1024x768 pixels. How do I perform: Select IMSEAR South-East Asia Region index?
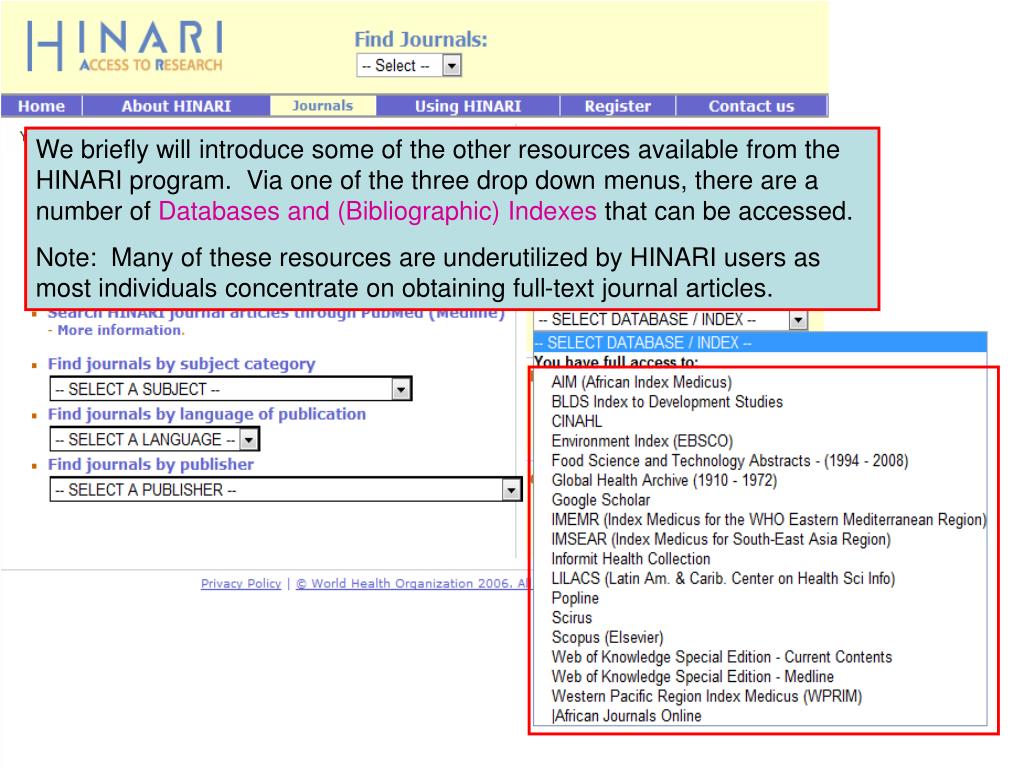pos(721,539)
